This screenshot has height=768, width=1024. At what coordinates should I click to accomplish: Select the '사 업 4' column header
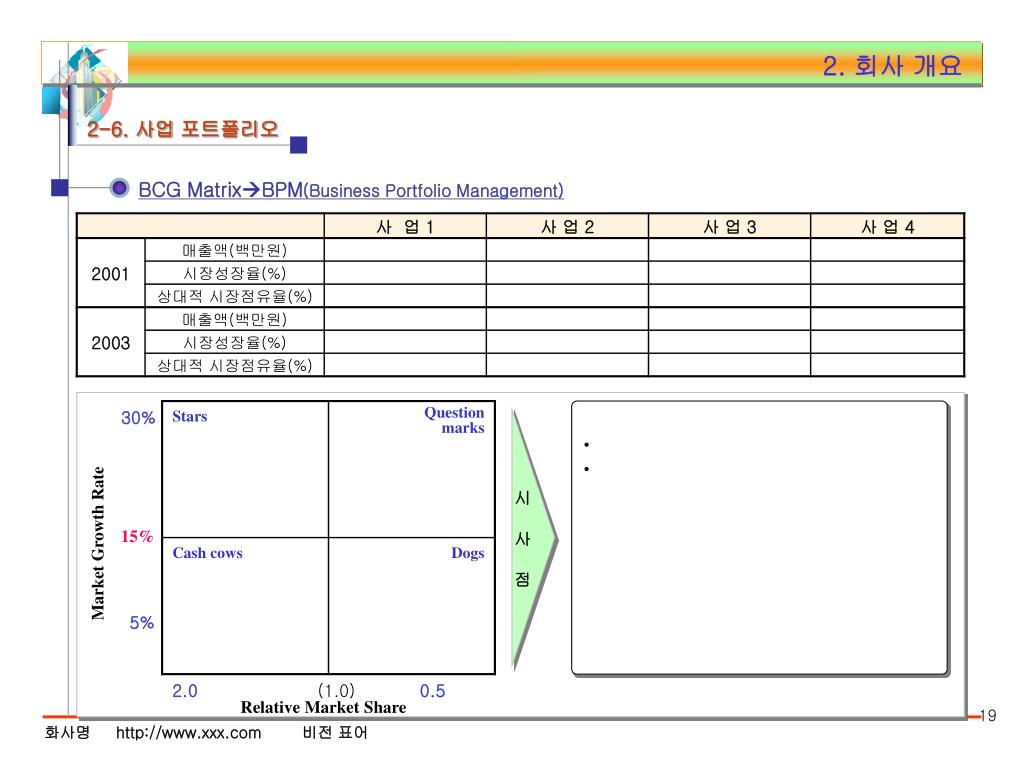tap(888, 227)
